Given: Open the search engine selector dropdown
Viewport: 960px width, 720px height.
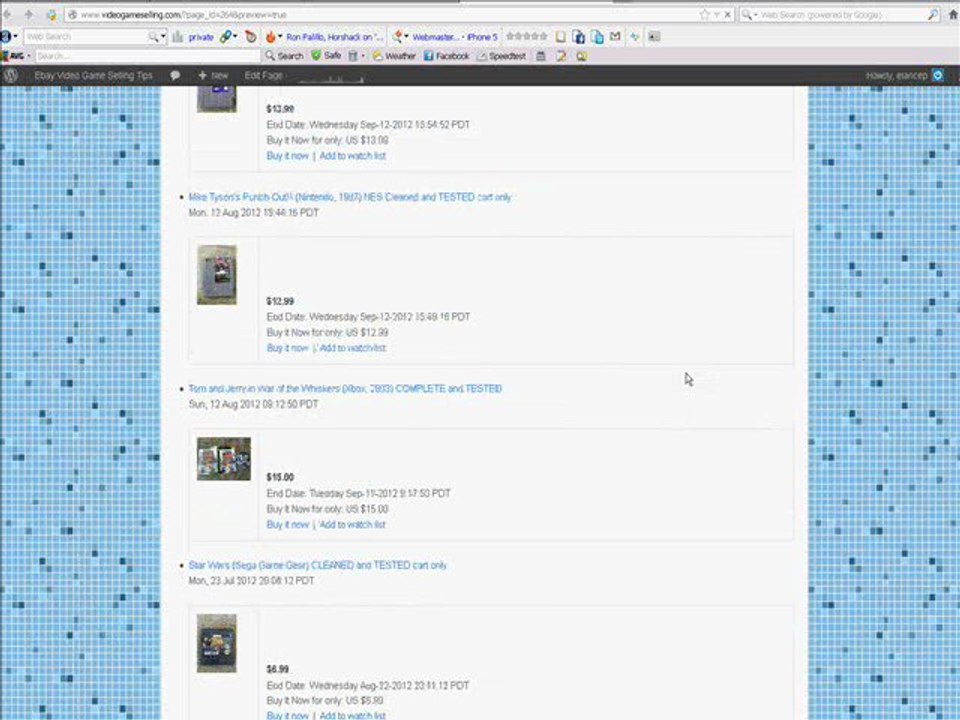Looking at the screenshot, I should [756, 15].
